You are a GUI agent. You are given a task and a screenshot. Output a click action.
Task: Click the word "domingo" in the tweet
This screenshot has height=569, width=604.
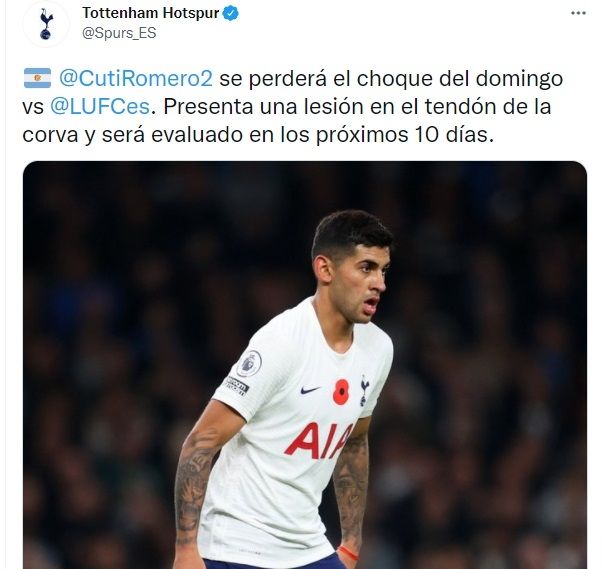coord(519,80)
